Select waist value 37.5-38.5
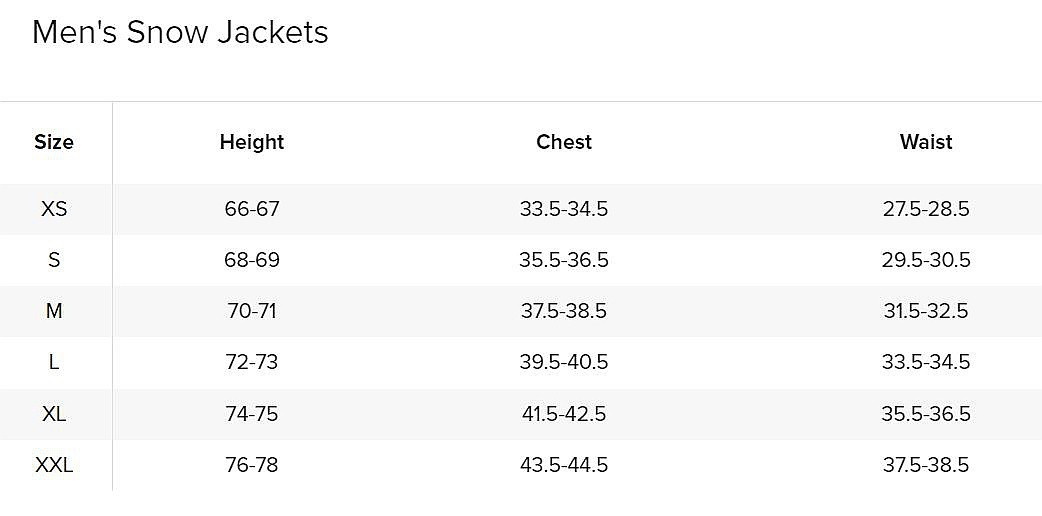The width and height of the screenshot is (1042, 516). click(926, 465)
